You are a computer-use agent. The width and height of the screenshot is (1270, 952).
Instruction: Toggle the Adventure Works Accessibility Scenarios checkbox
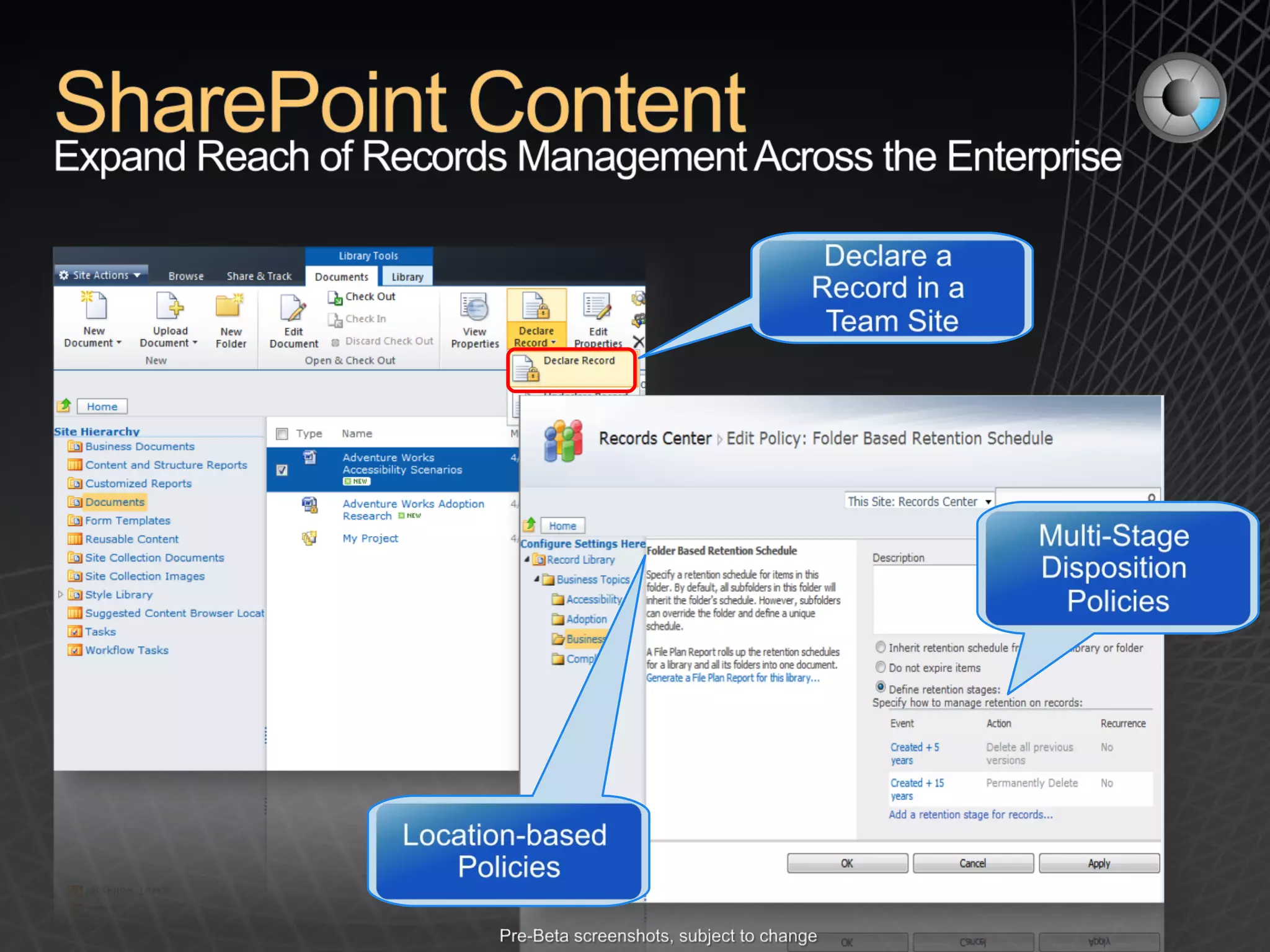pos(282,470)
